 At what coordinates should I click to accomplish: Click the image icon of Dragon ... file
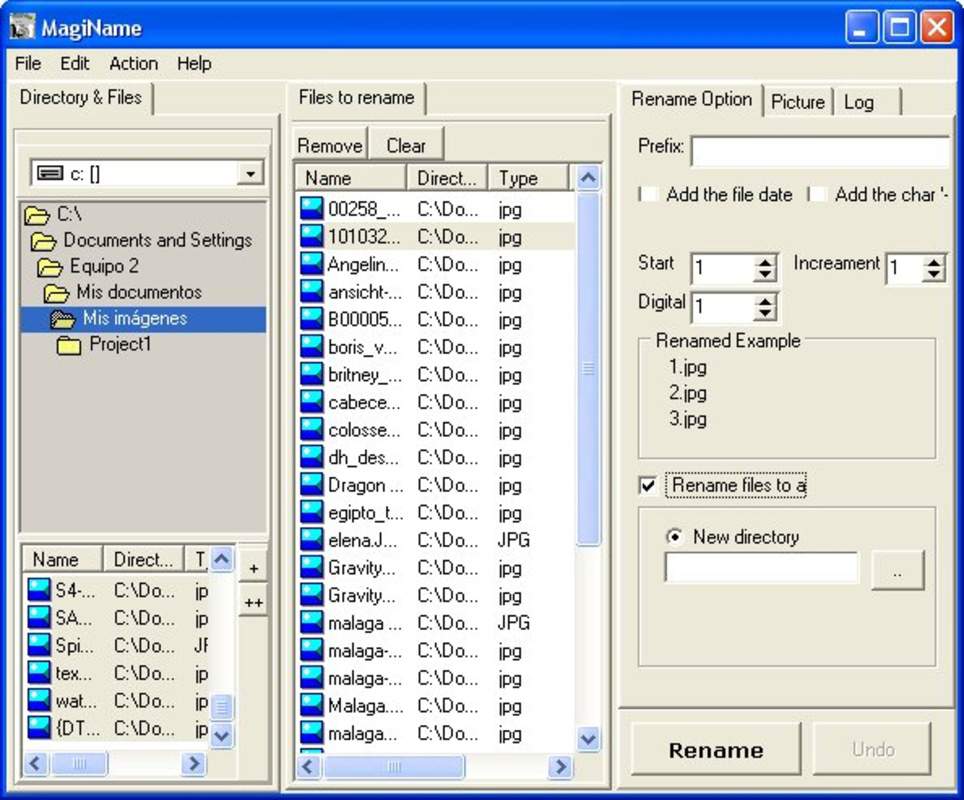click(312, 485)
